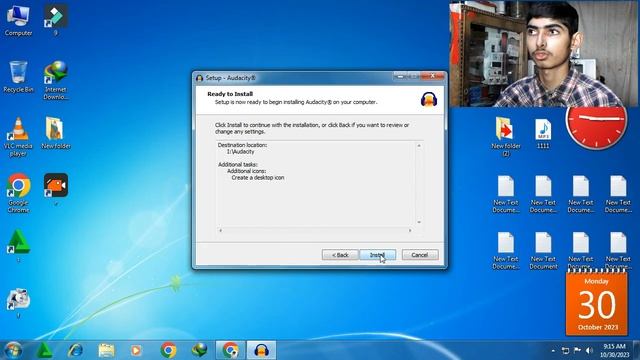Viewport: 640px width, 360px height.
Task: Select the New folder icon on left side
Action: click(56, 133)
